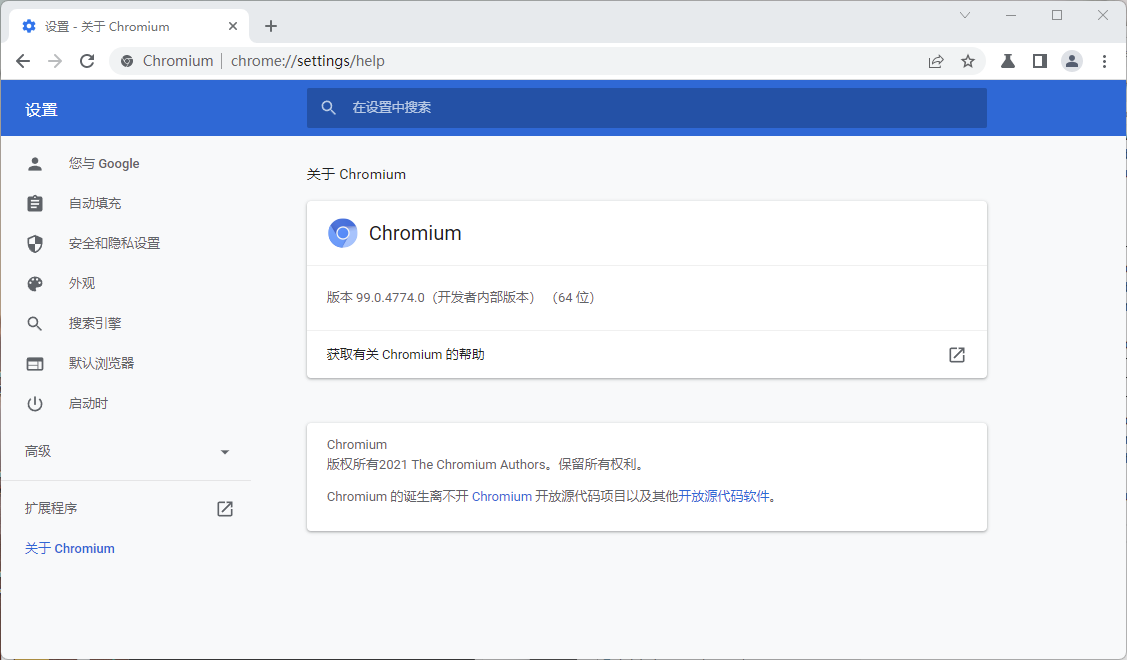Select the 您与 Google profile icon
Image resolution: width=1127 pixels, height=660 pixels.
35,163
